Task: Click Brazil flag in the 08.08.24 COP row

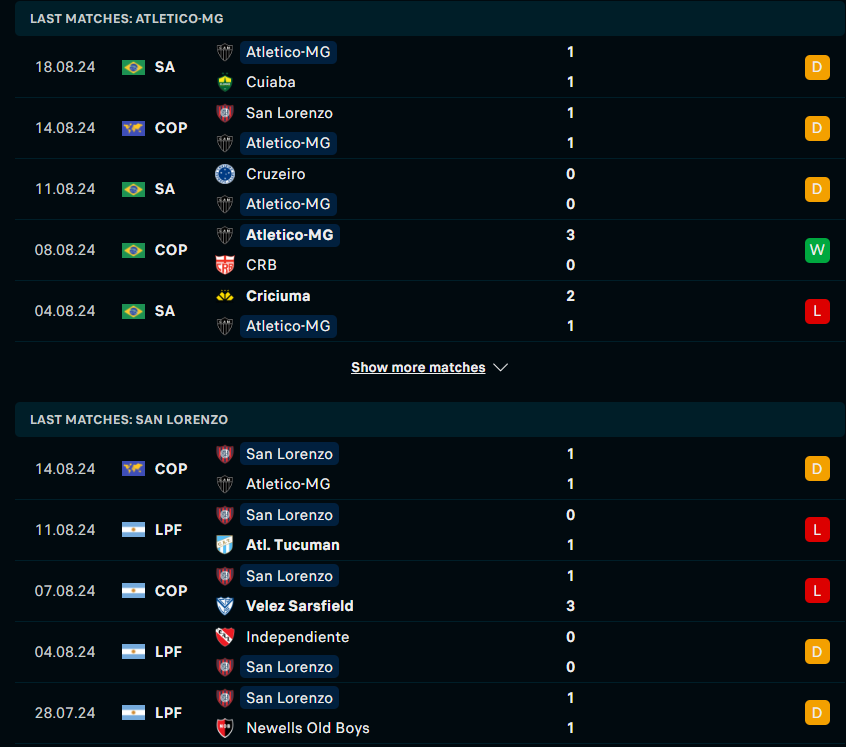Action: pyautogui.click(x=133, y=250)
